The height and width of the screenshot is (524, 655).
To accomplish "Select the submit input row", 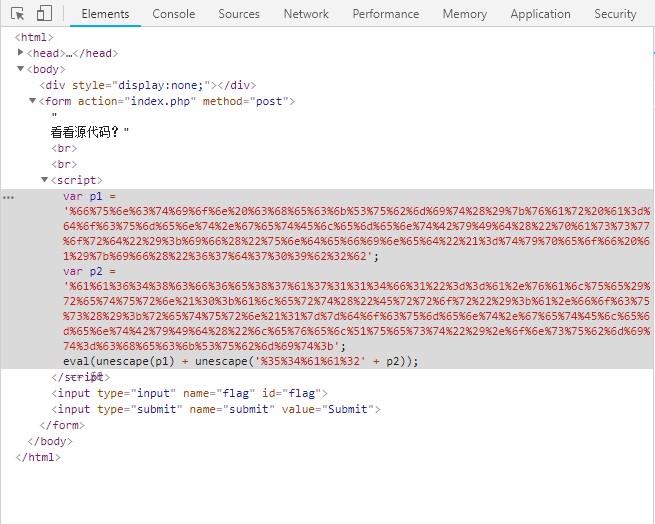I will pos(216,409).
